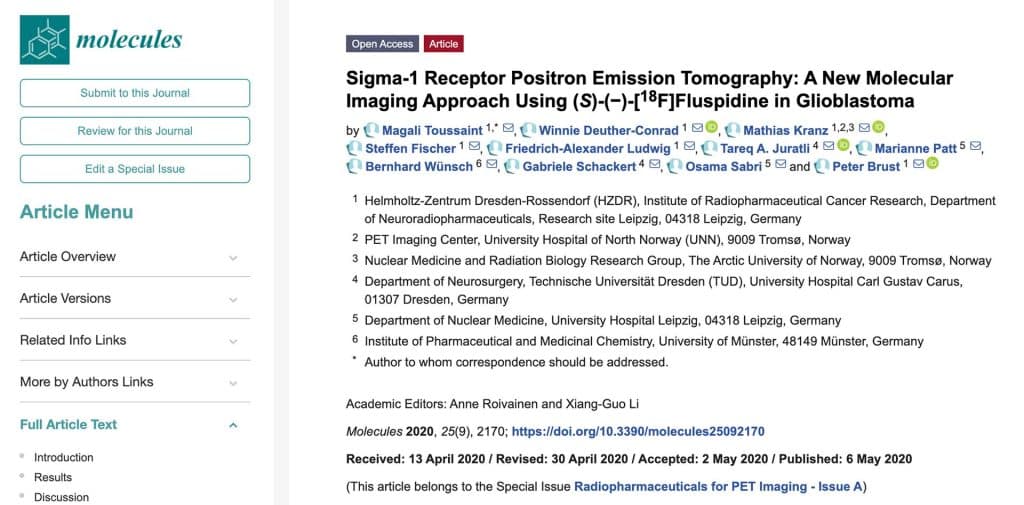Screen dimensions: 1024x505
Task: Jump to the Results section
Action: coord(53,478)
